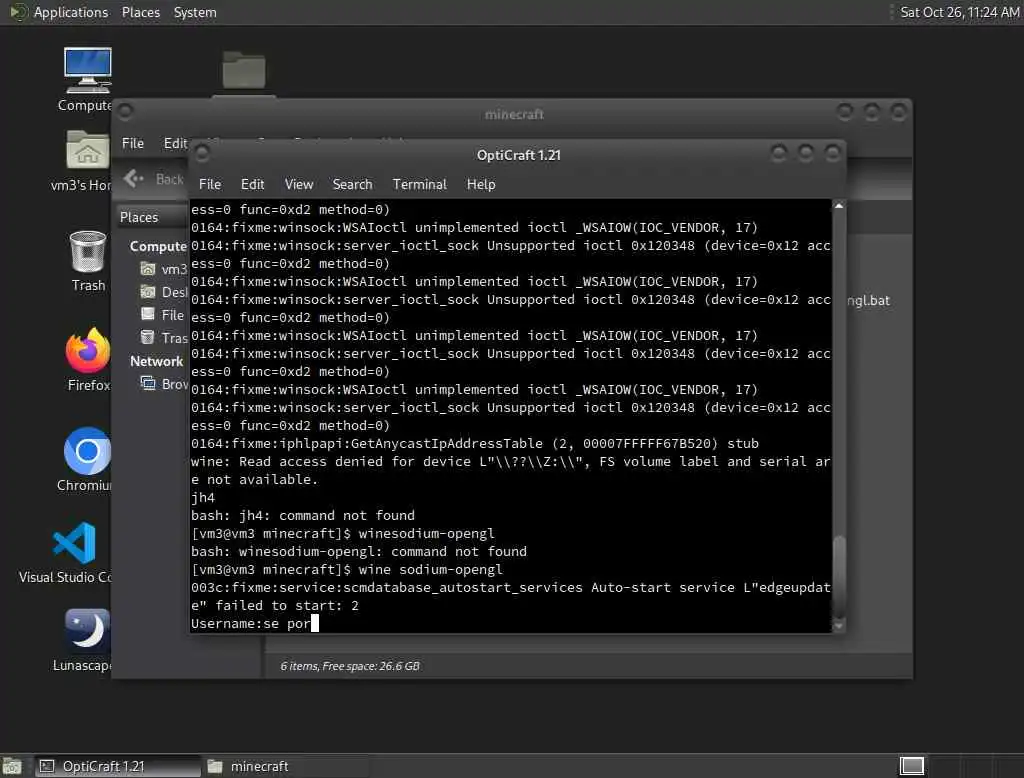1024x778 pixels.
Task: Open the System menu in top panel
Action: tap(195, 12)
